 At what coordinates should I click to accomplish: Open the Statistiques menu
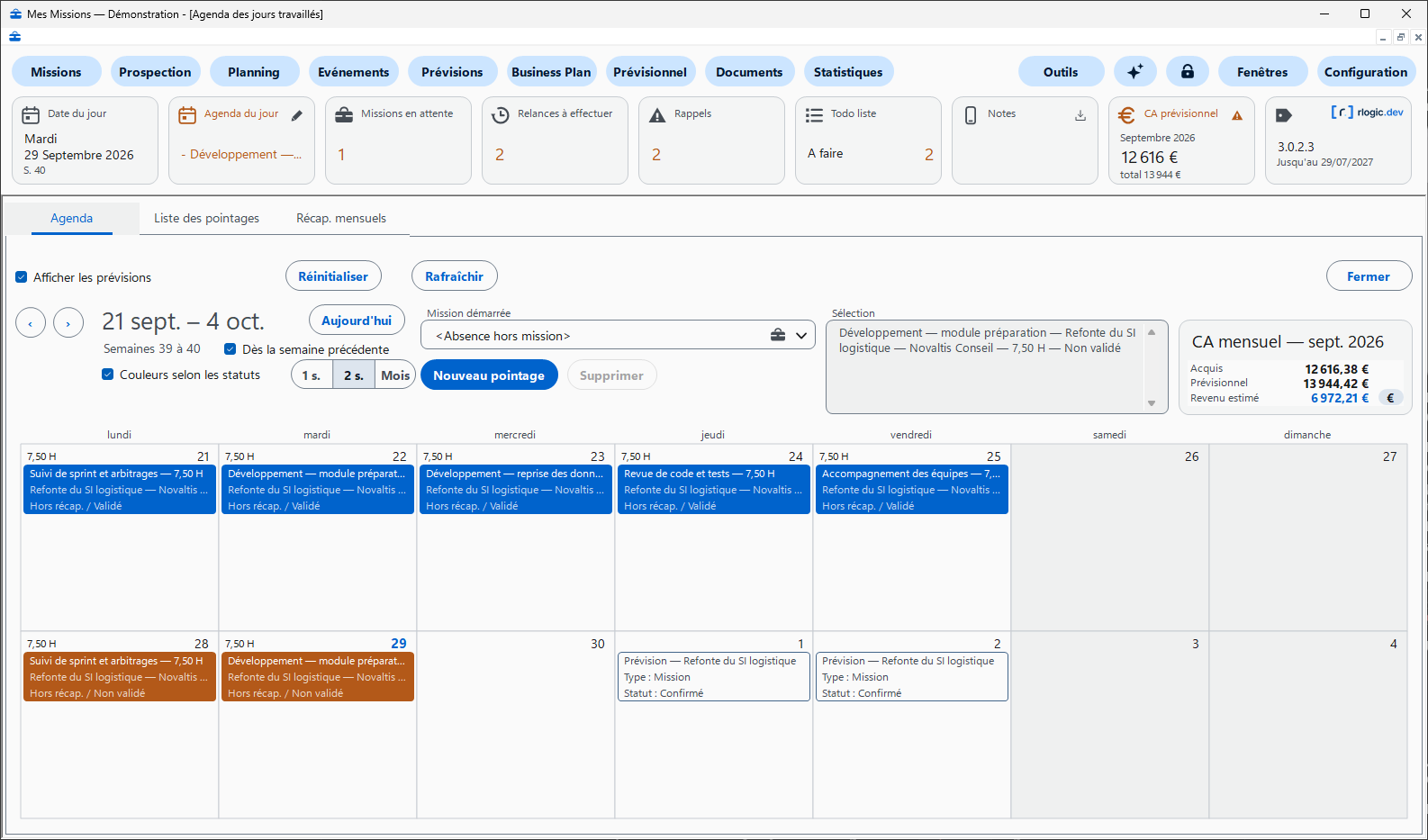pyautogui.click(x=848, y=72)
